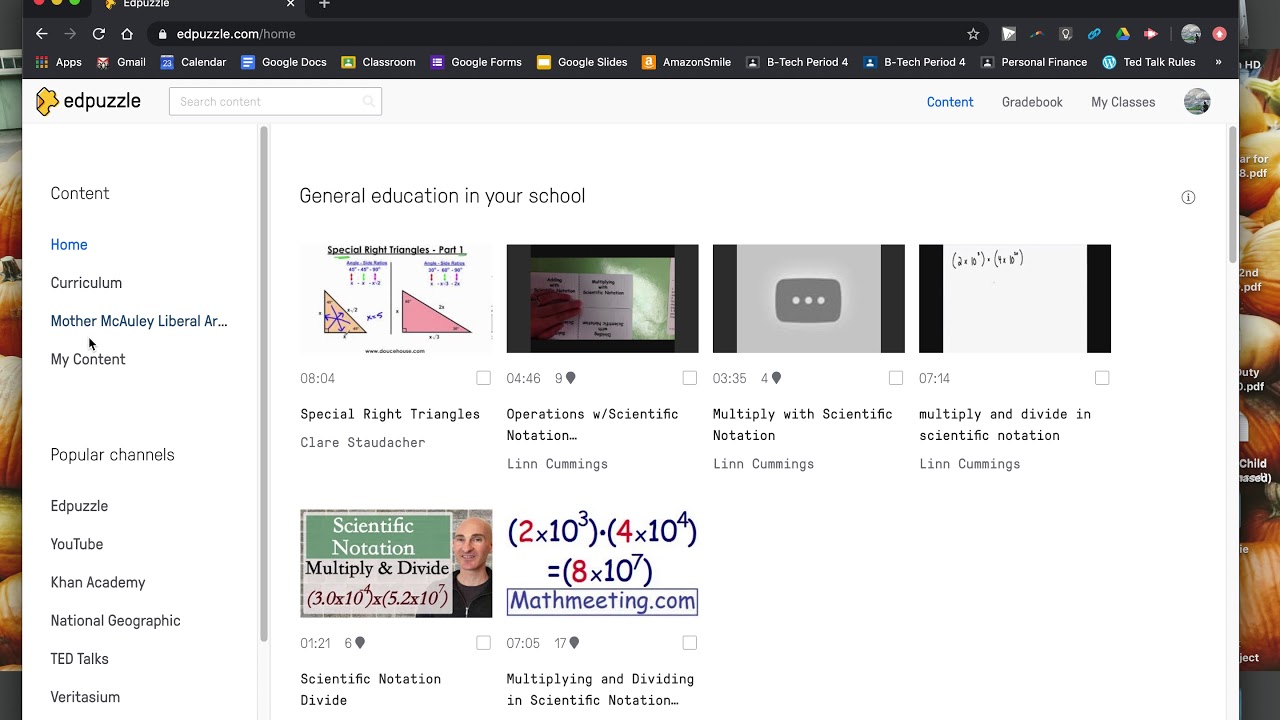Open the Apps bookmark grid
The height and width of the screenshot is (720, 1280).
(58, 62)
